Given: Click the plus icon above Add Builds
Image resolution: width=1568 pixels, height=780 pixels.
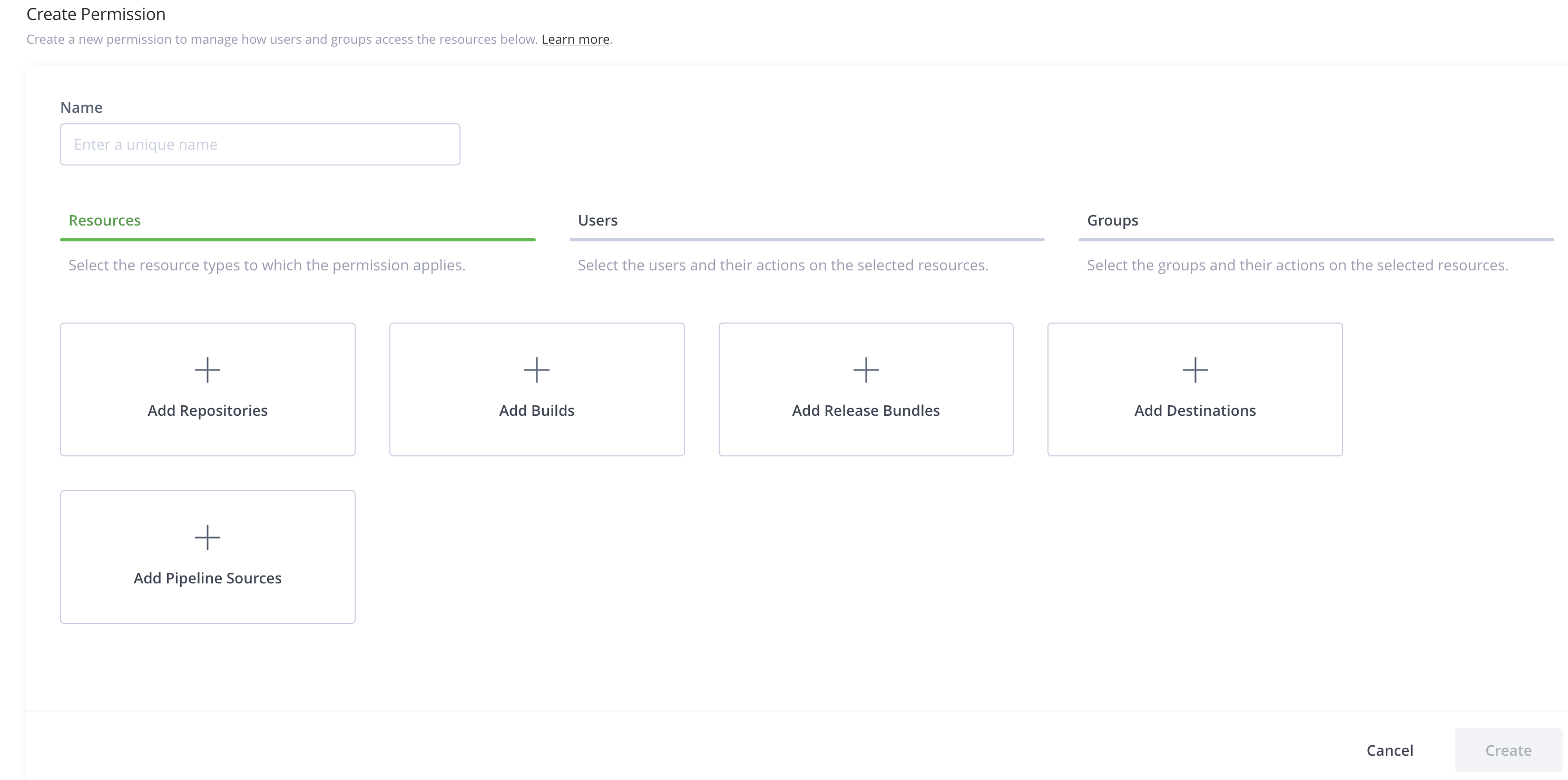Looking at the screenshot, I should click(x=536, y=369).
